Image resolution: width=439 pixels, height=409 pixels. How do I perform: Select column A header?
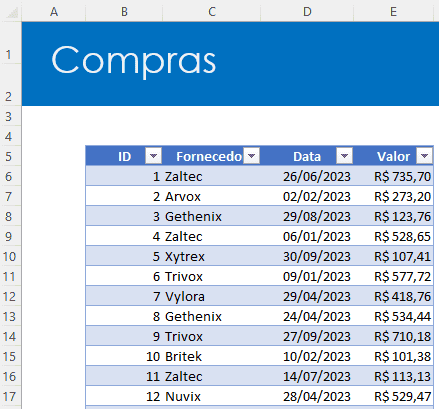(54, 12)
